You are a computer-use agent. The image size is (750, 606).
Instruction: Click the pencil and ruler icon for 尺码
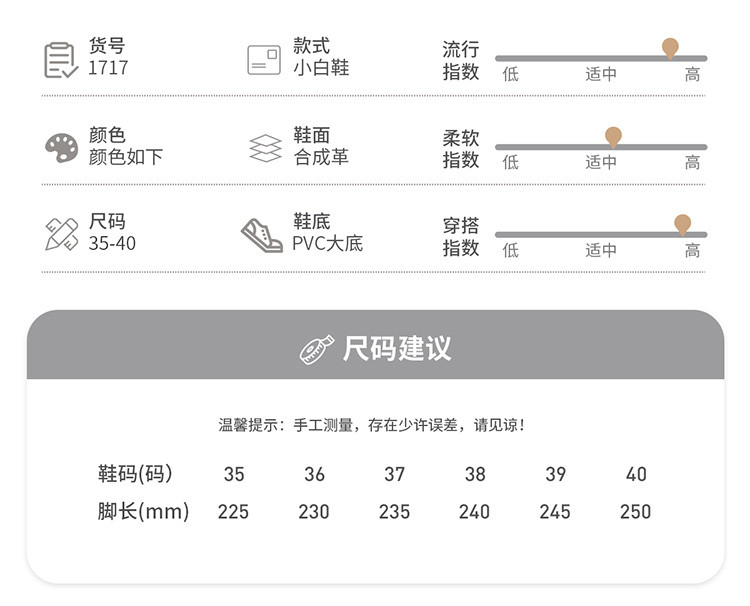click(x=61, y=234)
